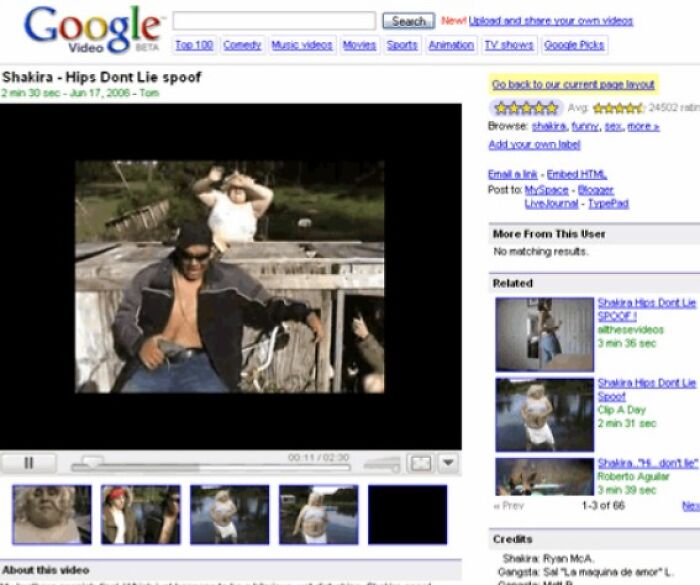Post video to TypePad
700x585 pixels.
[x=608, y=204]
